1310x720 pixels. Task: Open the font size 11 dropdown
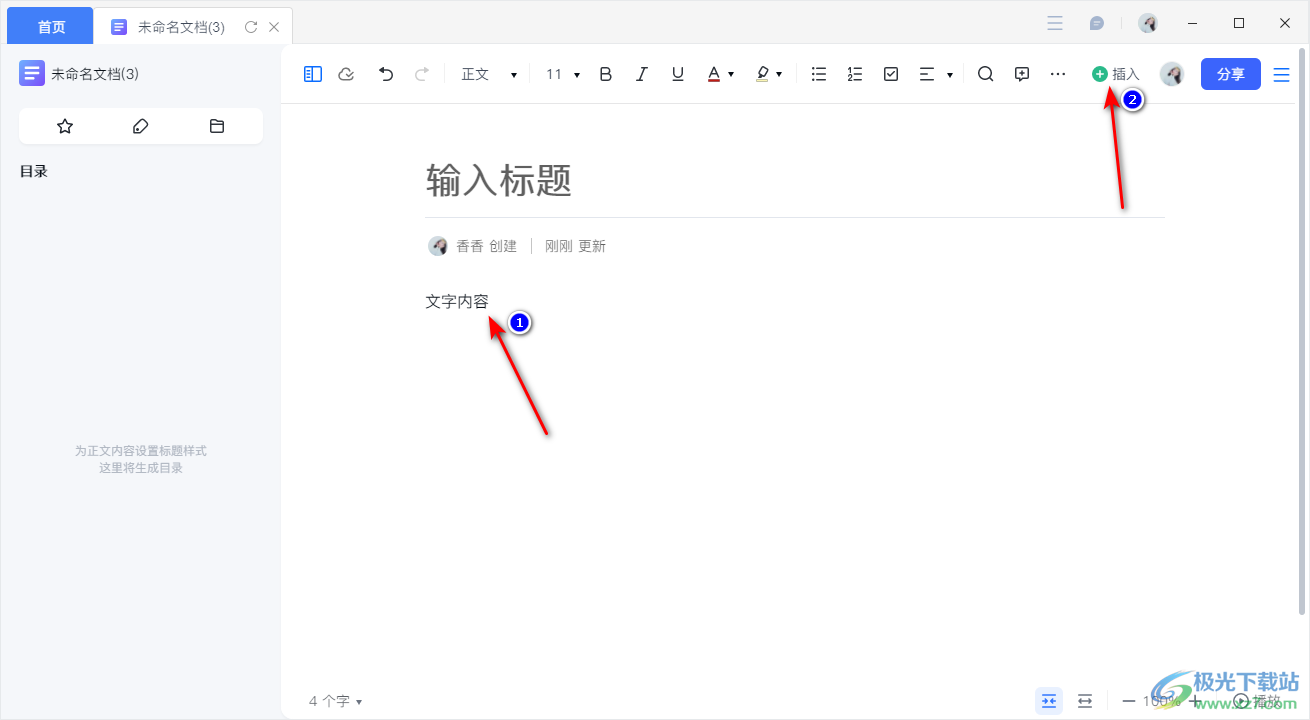[x=563, y=74]
